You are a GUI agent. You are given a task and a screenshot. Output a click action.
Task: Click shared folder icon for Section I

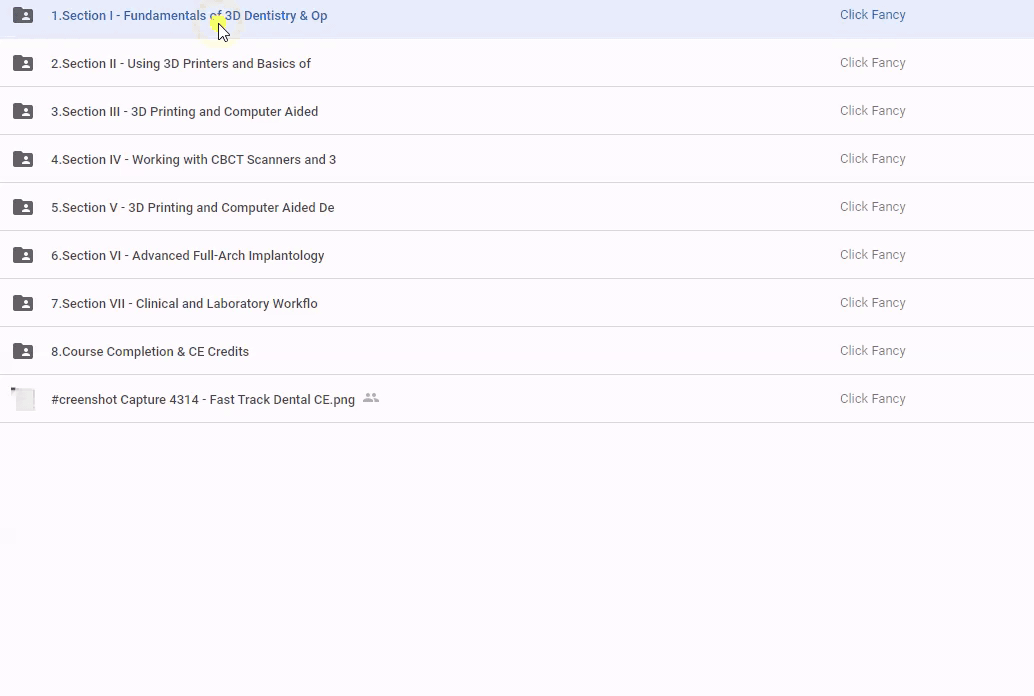[x=23, y=15]
